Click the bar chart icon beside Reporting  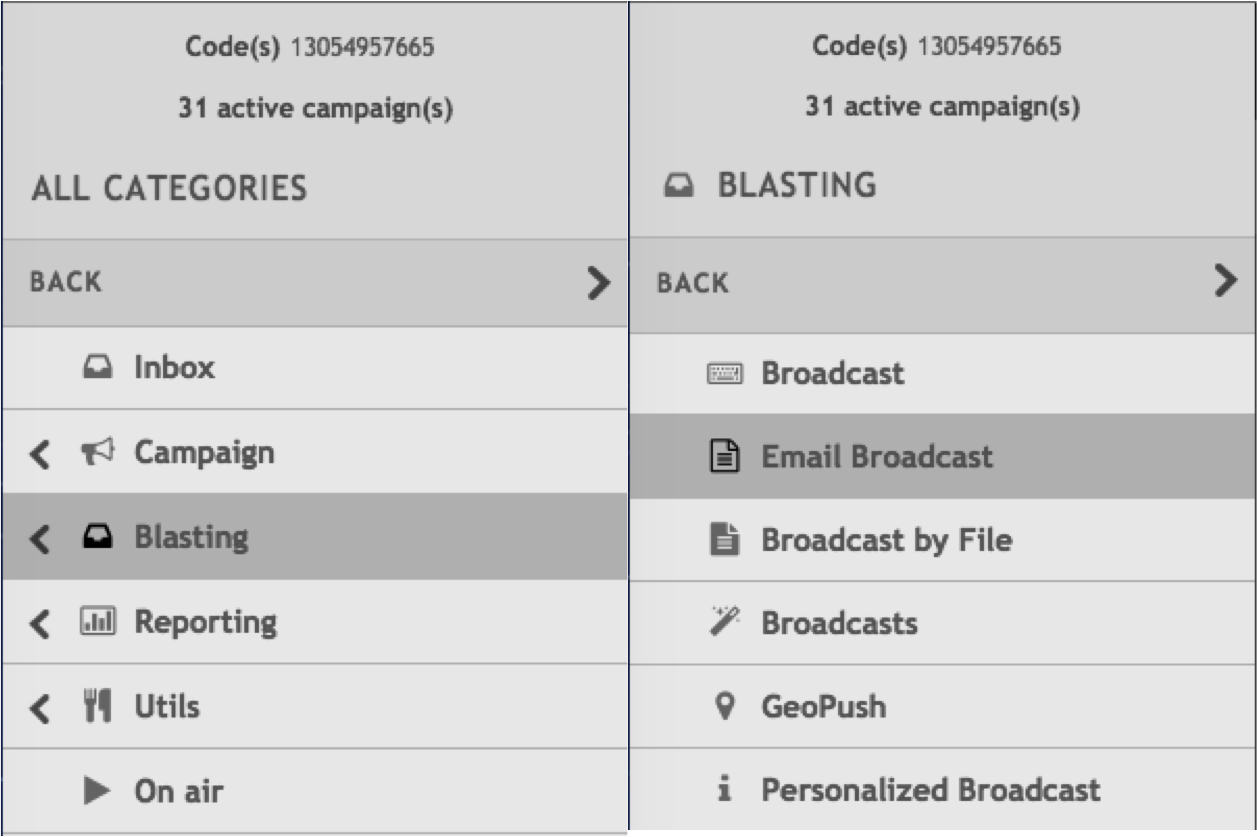[97, 622]
